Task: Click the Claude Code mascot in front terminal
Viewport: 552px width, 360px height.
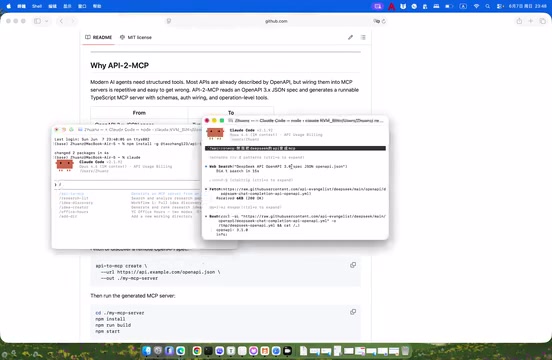Action: 215,133
